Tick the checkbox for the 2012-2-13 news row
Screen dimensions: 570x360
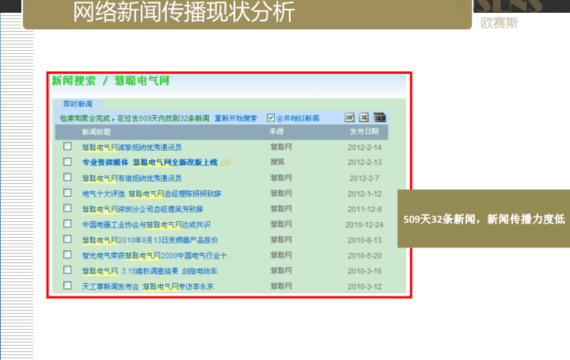(x=67, y=161)
